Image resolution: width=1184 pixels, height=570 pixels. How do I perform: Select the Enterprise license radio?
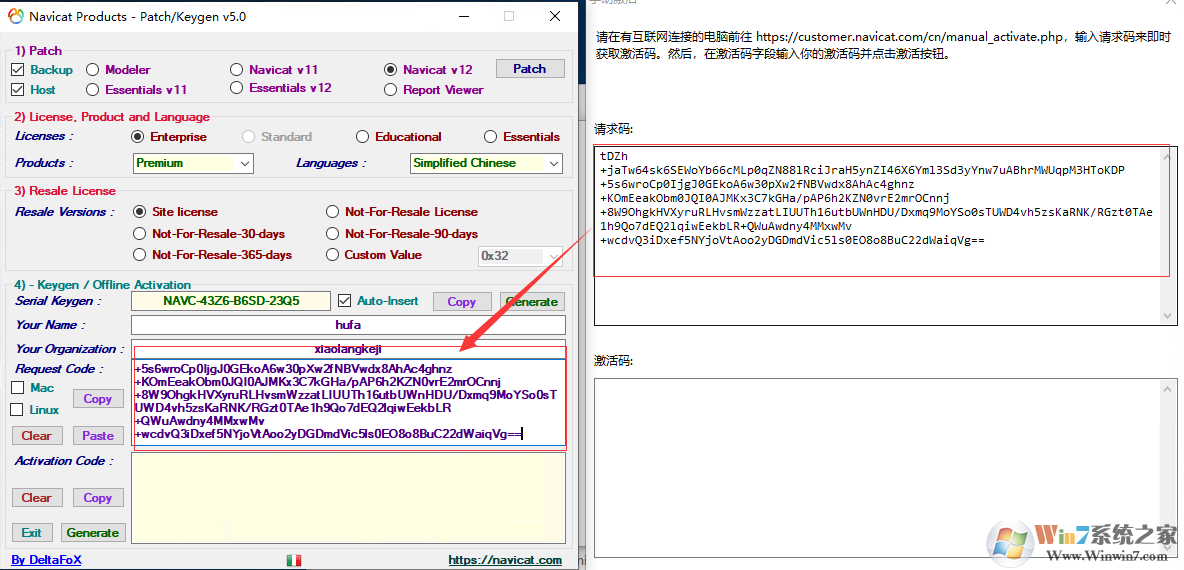(137, 137)
